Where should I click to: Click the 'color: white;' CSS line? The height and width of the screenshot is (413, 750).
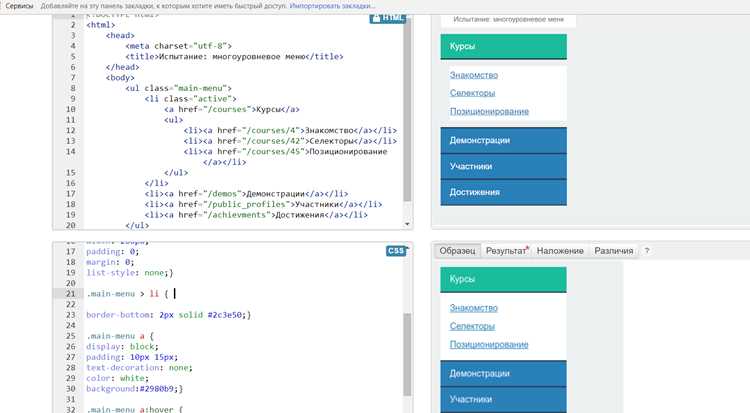117,378
